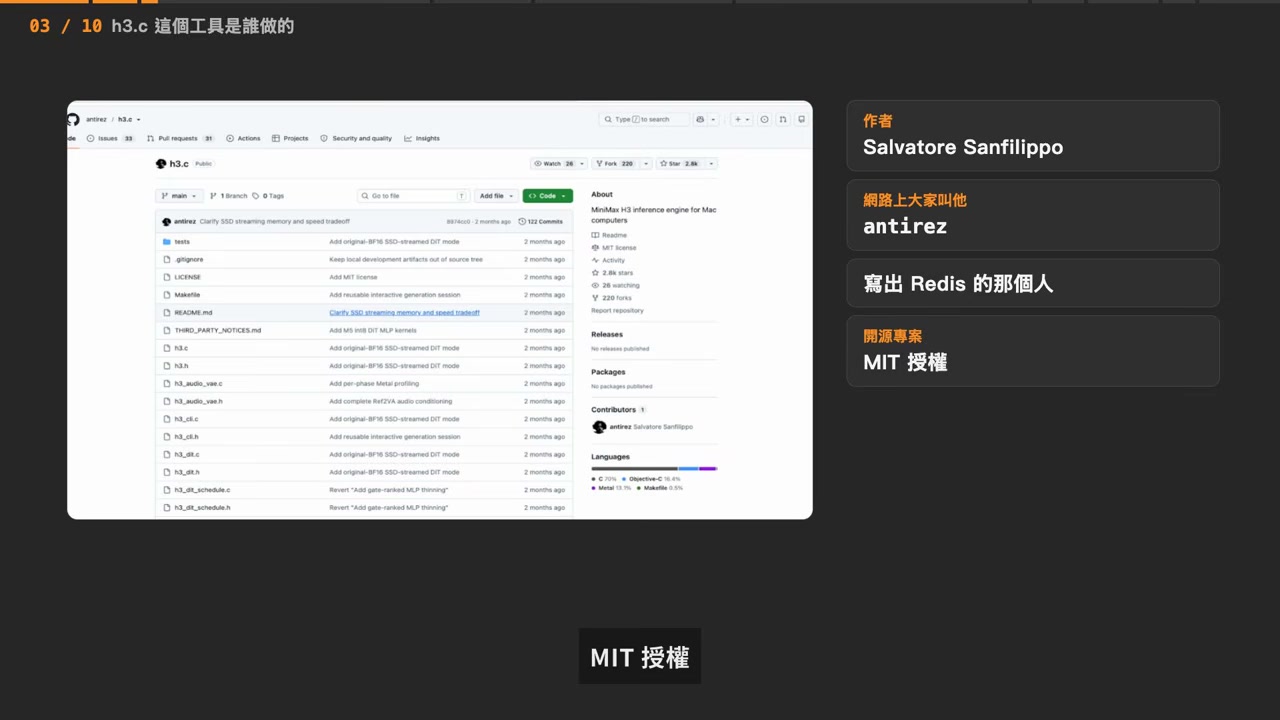This screenshot has width=1280, height=720.
Task: Expand the main branch selector
Action: coord(179,196)
